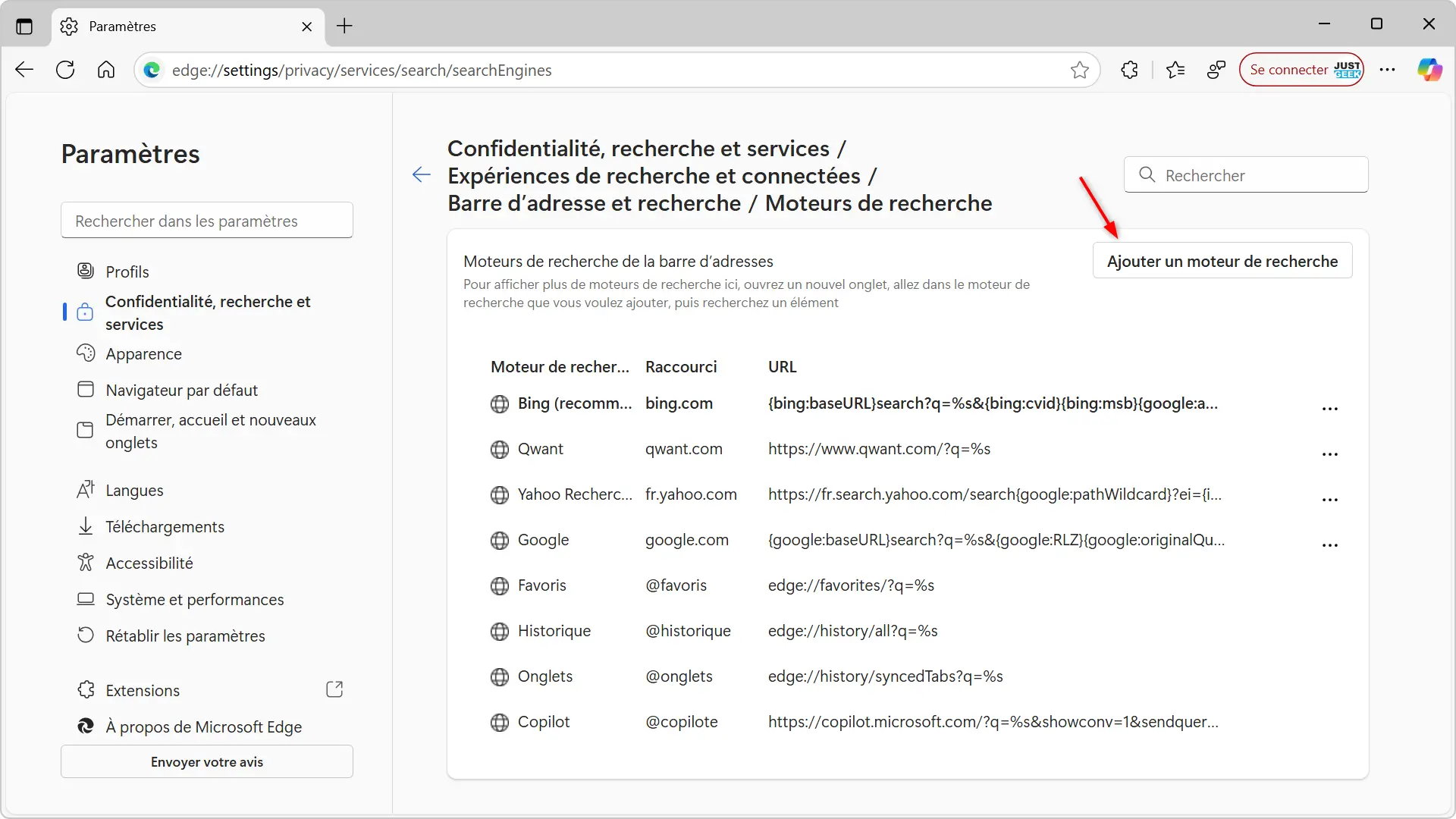1456x819 pixels.
Task: Select the @historique shortcut text
Action: [x=688, y=631]
